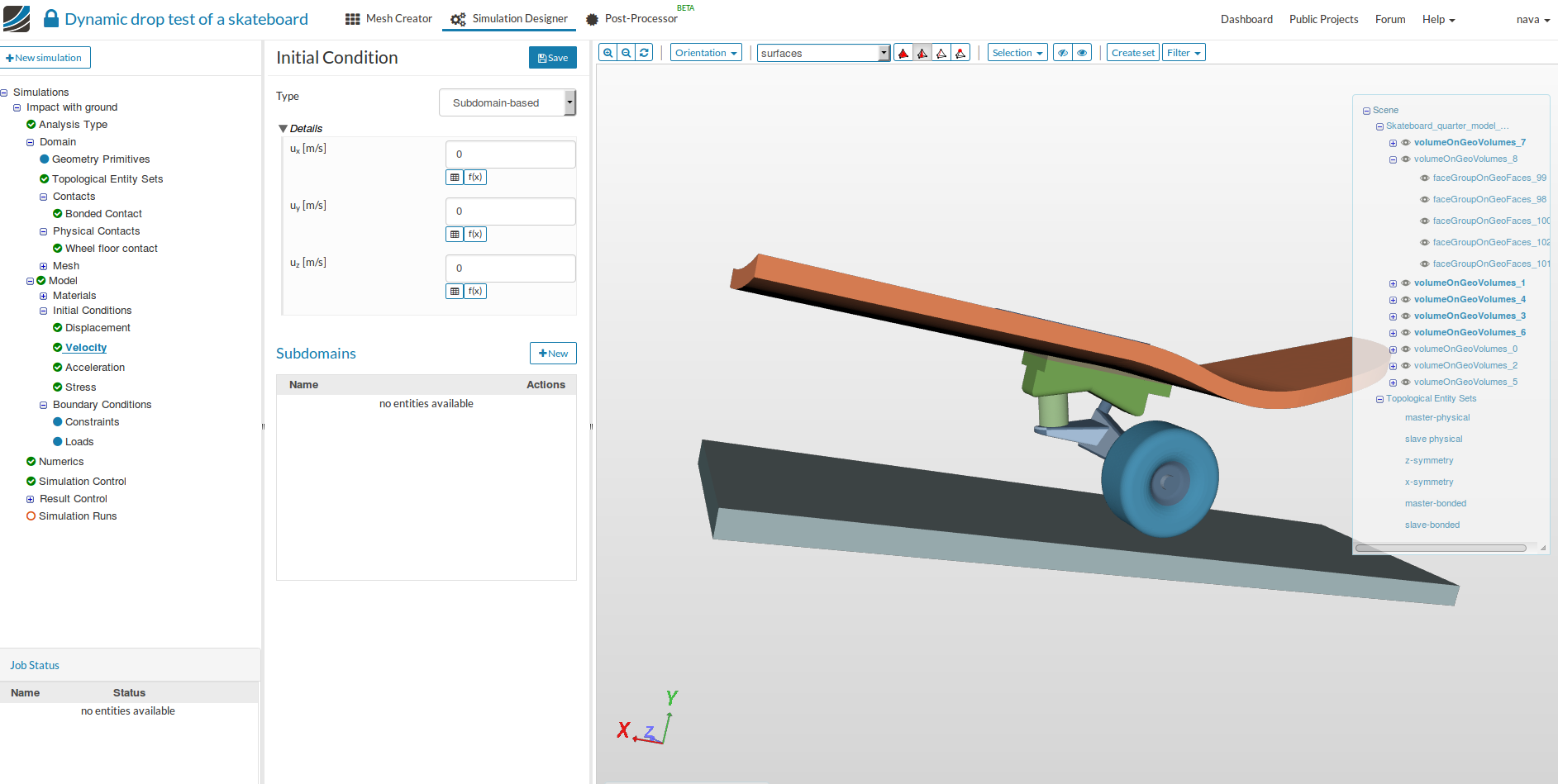This screenshot has height=784, width=1558.
Task: Open the Selection dropdown
Action: point(1017,53)
